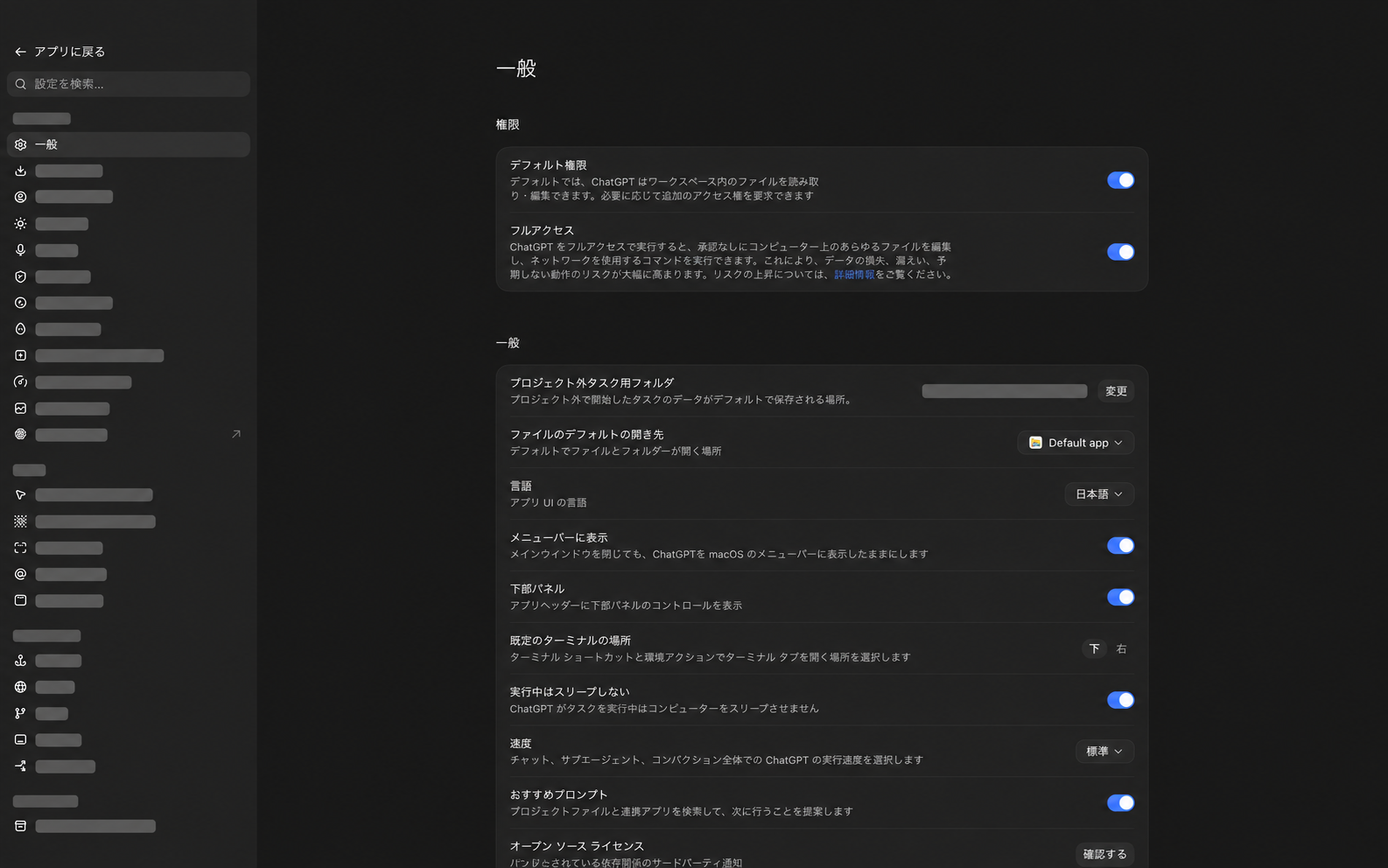This screenshot has width=1388, height=868.
Task: Open the globe icon sidebar item
Action: click(20, 687)
